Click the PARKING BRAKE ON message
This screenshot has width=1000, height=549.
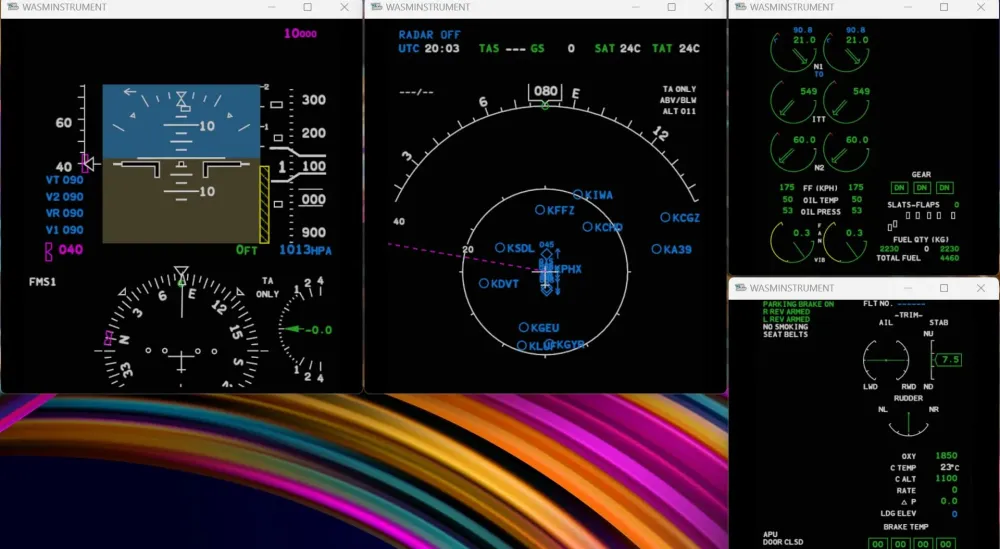click(798, 304)
